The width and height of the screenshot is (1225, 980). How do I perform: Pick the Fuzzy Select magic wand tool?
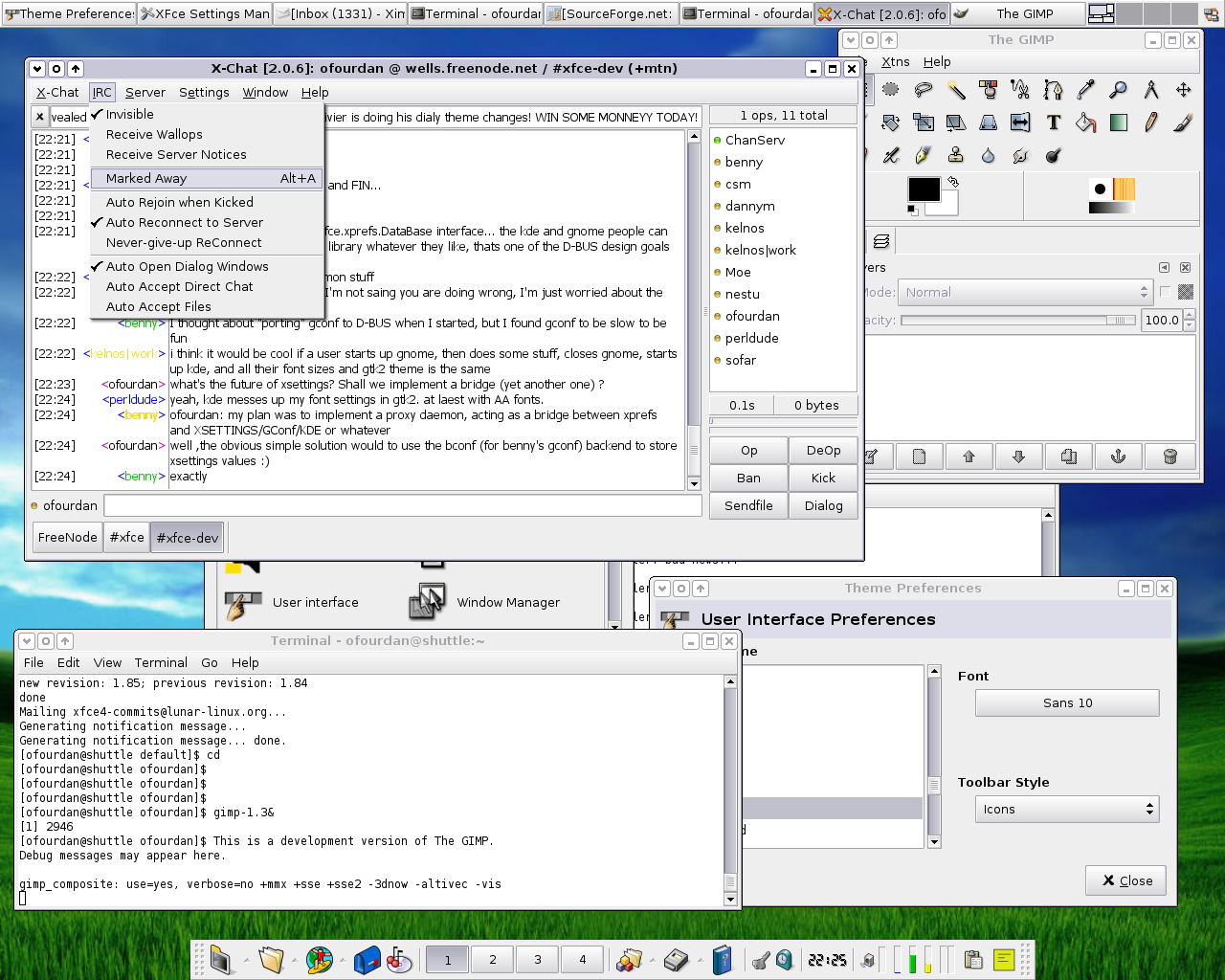956,90
